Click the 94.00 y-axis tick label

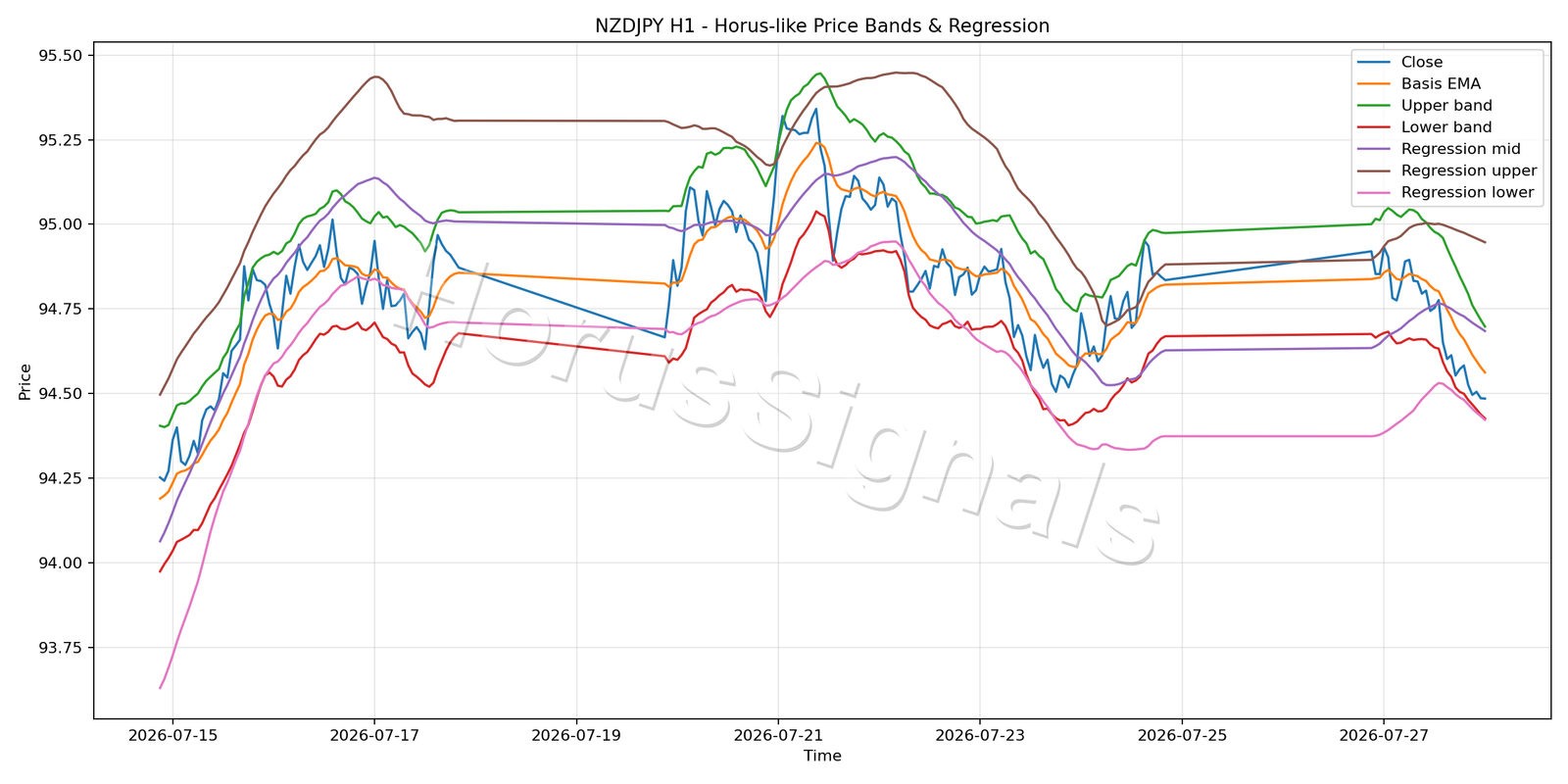tap(62, 563)
